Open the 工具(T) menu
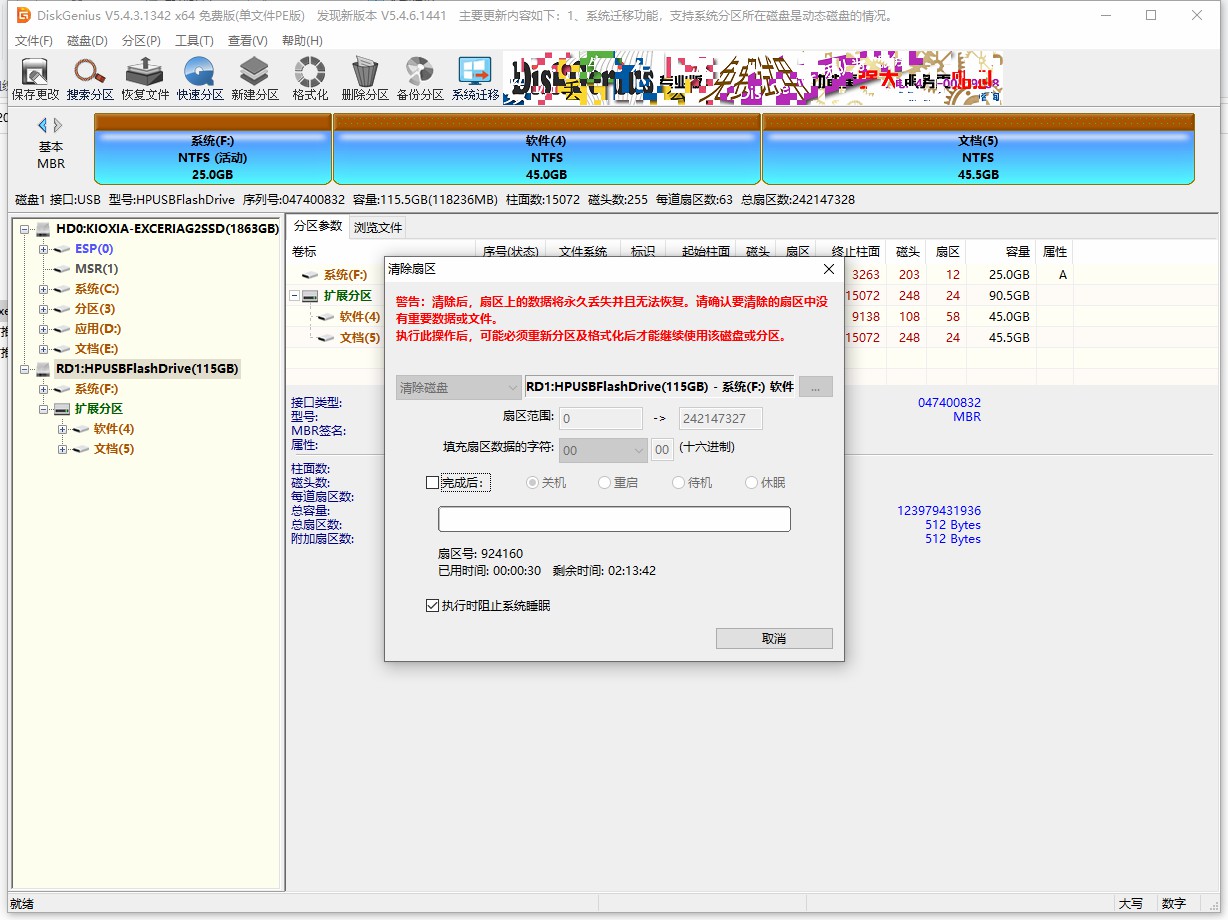The image size is (1228, 920). 194,41
